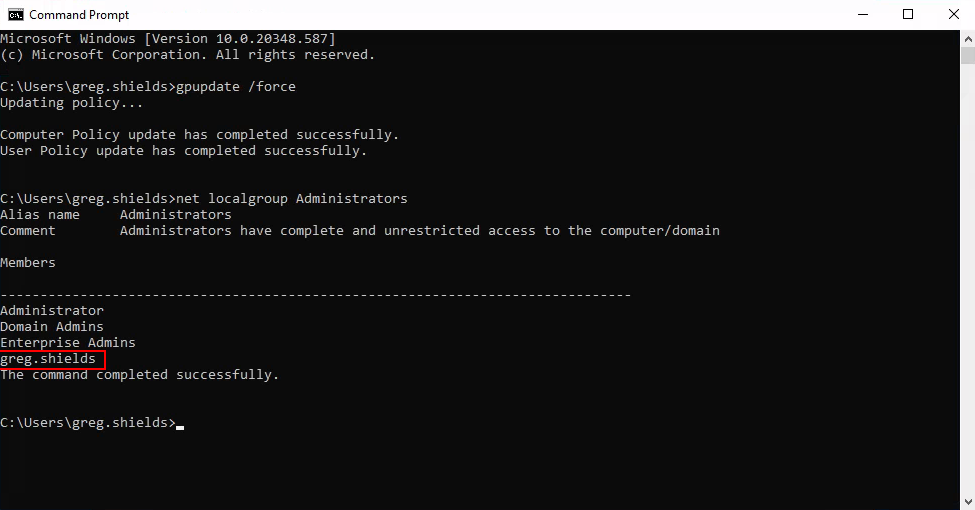Maximize the Command Prompt window

[x=908, y=14]
